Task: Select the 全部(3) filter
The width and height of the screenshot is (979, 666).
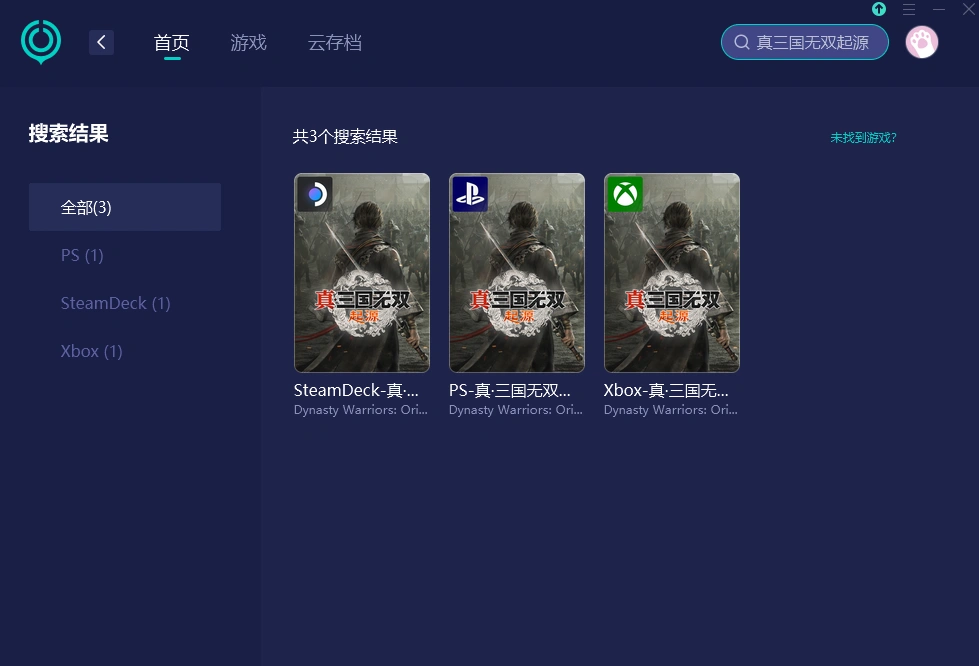Action: 125,207
